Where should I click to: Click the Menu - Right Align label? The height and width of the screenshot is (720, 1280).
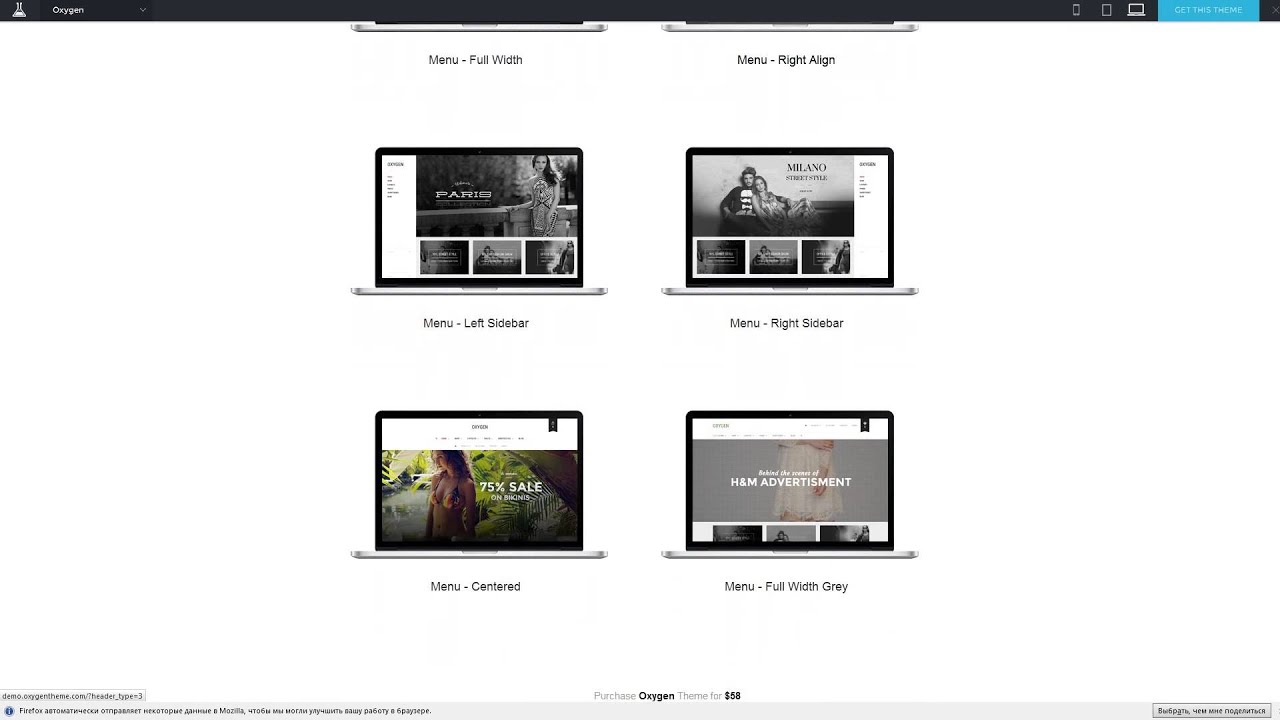(786, 60)
